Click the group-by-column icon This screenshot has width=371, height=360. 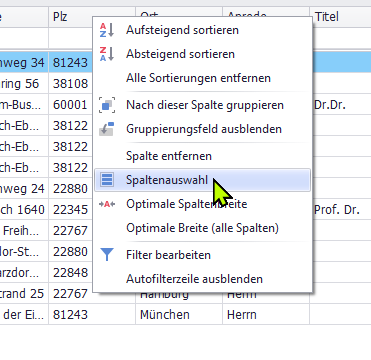(107, 105)
